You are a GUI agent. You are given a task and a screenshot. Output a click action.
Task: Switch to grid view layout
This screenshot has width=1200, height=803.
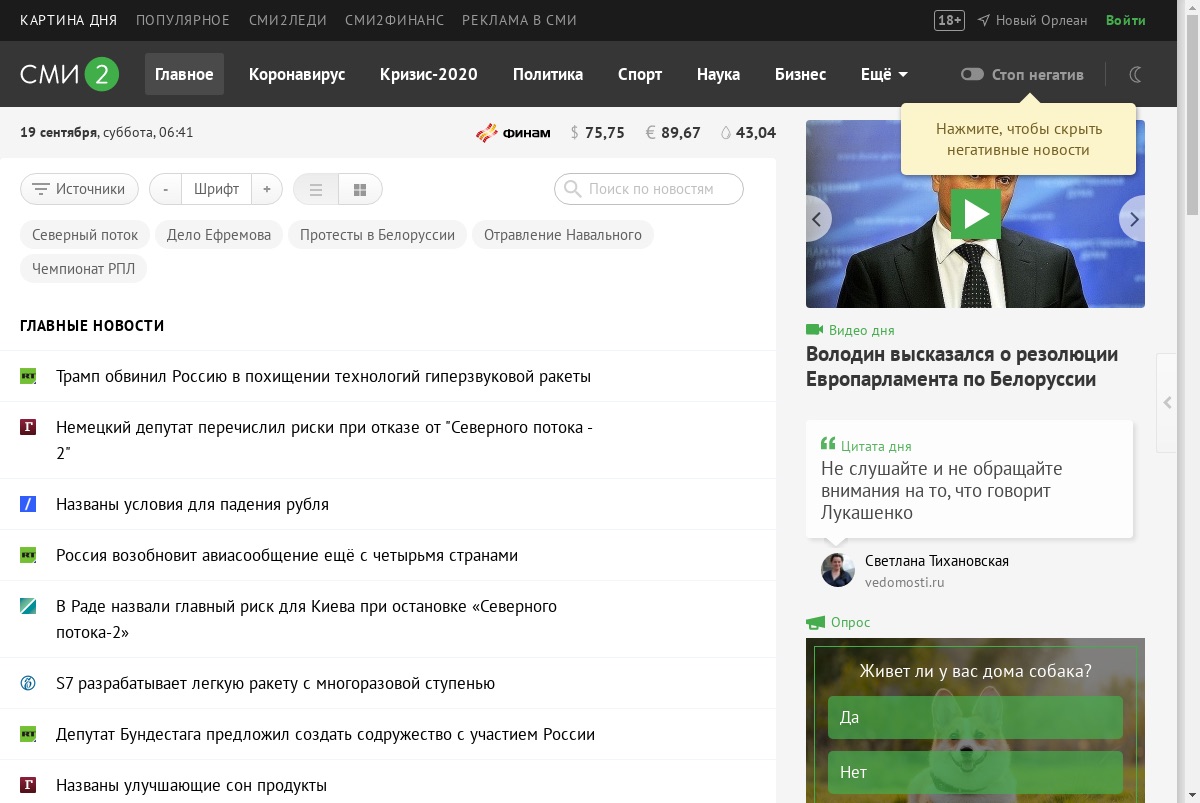[360, 189]
